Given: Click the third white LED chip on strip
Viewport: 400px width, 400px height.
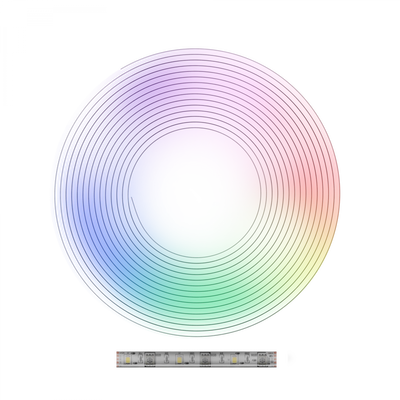Looking at the screenshot, I should [234, 359].
